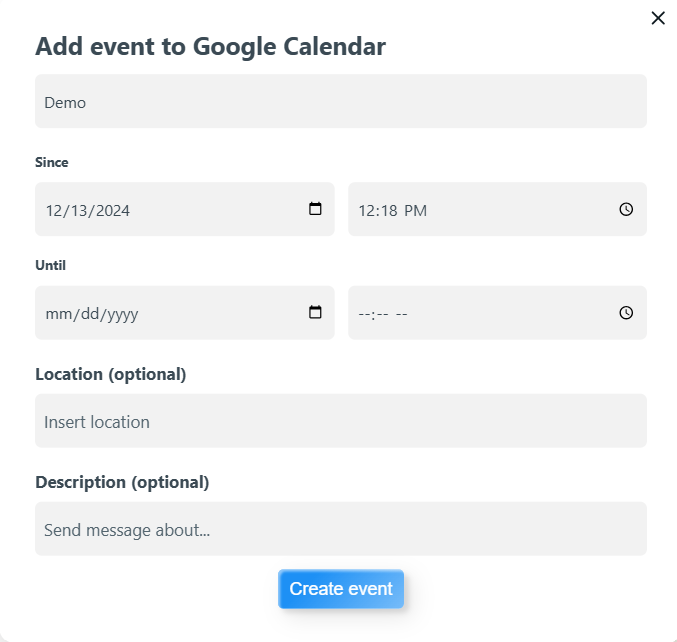Image resolution: width=677 pixels, height=642 pixels.
Task: Click the Send message about description field
Action: point(340,529)
